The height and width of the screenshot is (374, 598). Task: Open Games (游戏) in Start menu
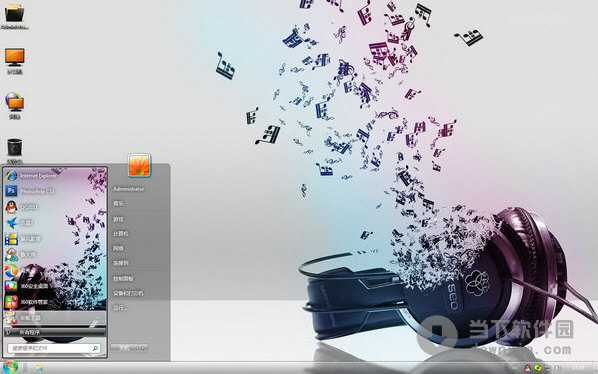[118, 219]
